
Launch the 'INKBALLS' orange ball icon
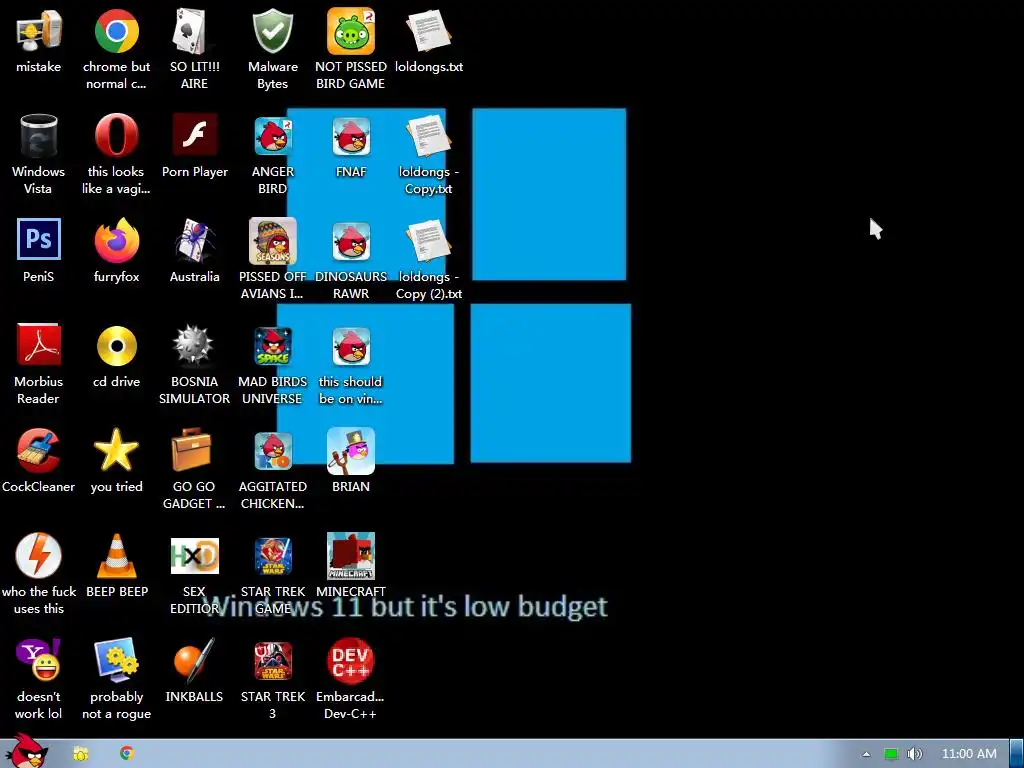tap(195, 660)
